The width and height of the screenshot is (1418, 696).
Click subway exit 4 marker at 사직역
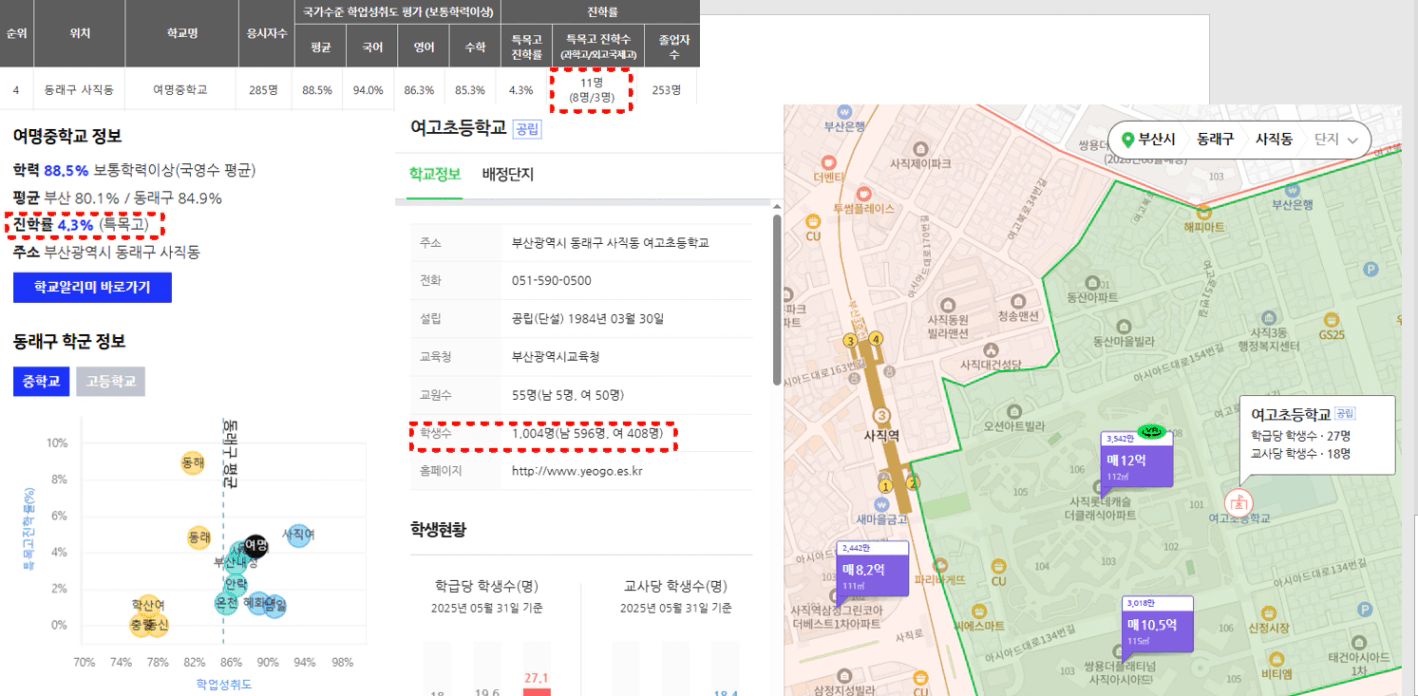(876, 338)
